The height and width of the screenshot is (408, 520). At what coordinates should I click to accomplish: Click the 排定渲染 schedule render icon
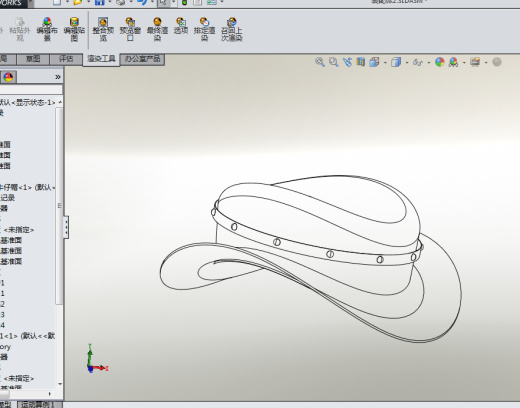pos(204,29)
